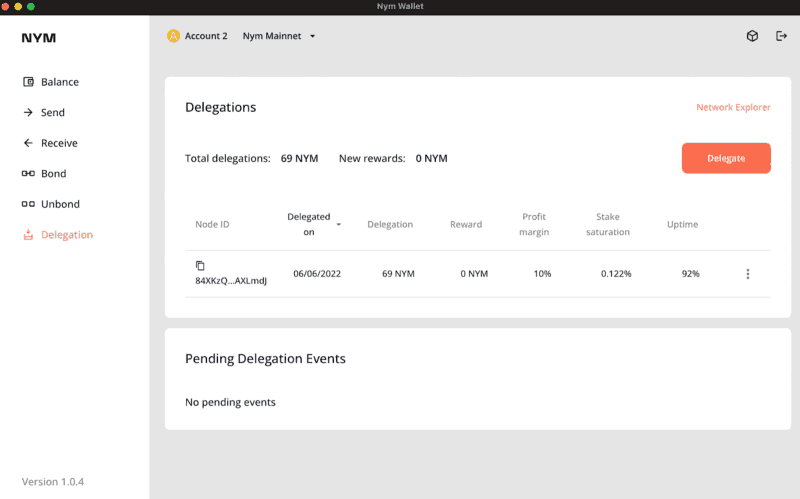This screenshot has width=800, height=499.
Task: Go to the Send menu item
Action: (53, 113)
